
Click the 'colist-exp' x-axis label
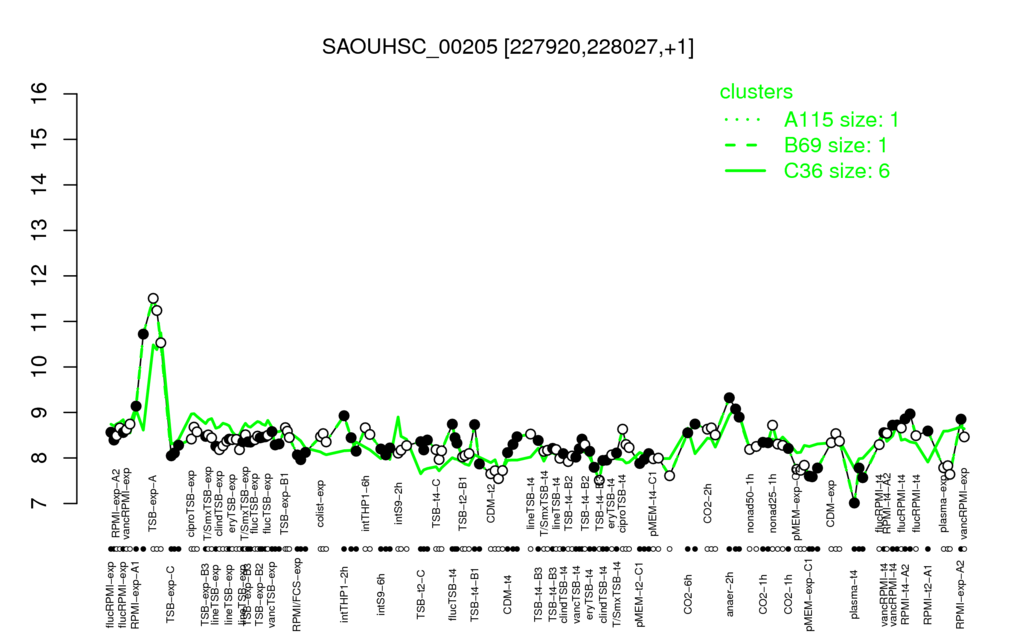click(x=321, y=504)
